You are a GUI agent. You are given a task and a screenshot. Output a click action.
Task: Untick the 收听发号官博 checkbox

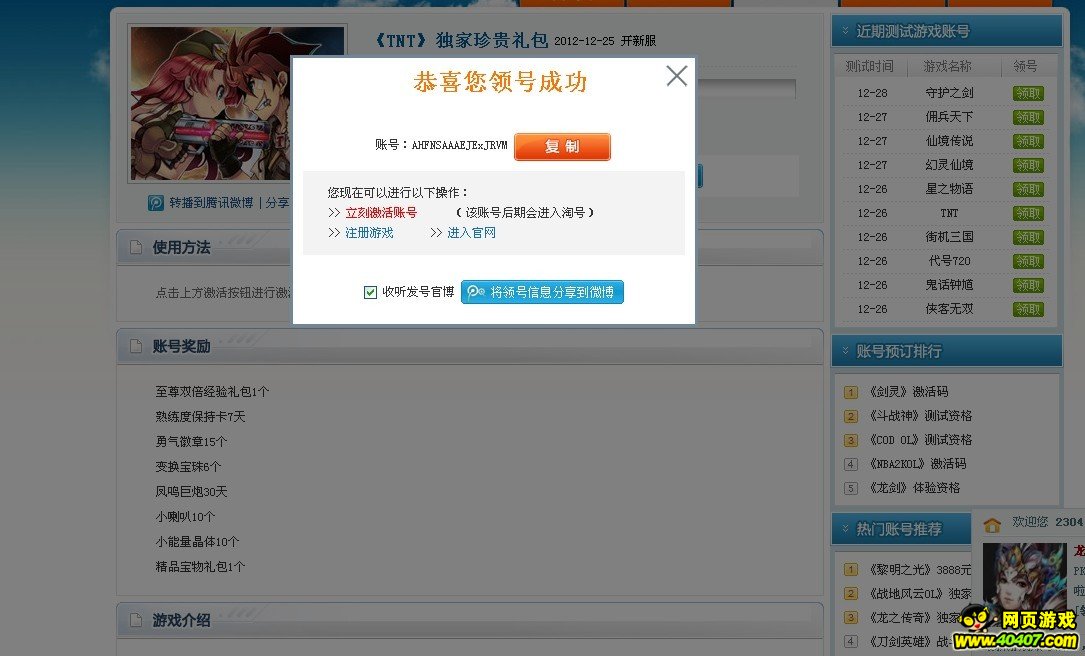(x=370, y=292)
